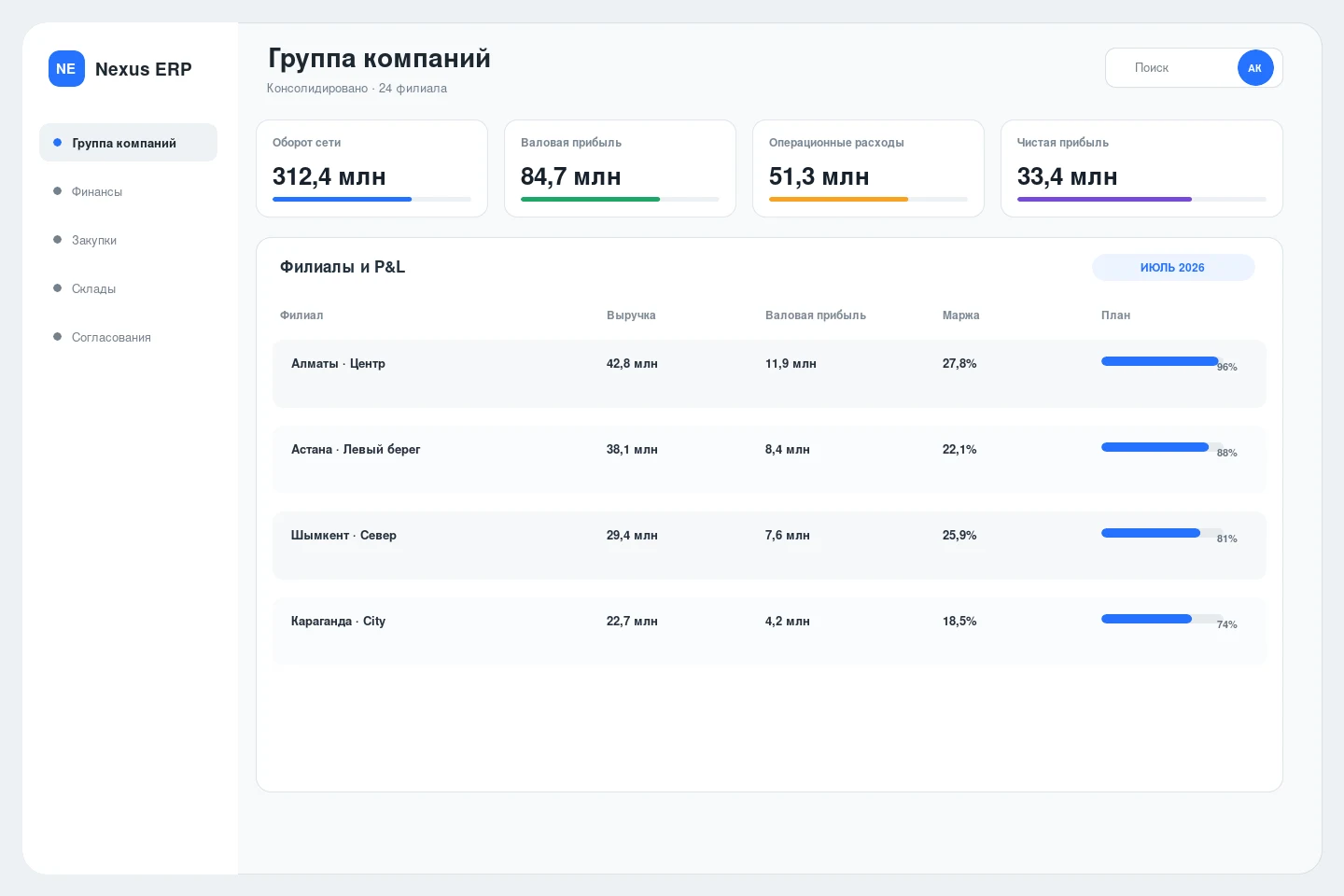
Task: Open the Валовая прибыль KPI card
Action: [x=620, y=169]
